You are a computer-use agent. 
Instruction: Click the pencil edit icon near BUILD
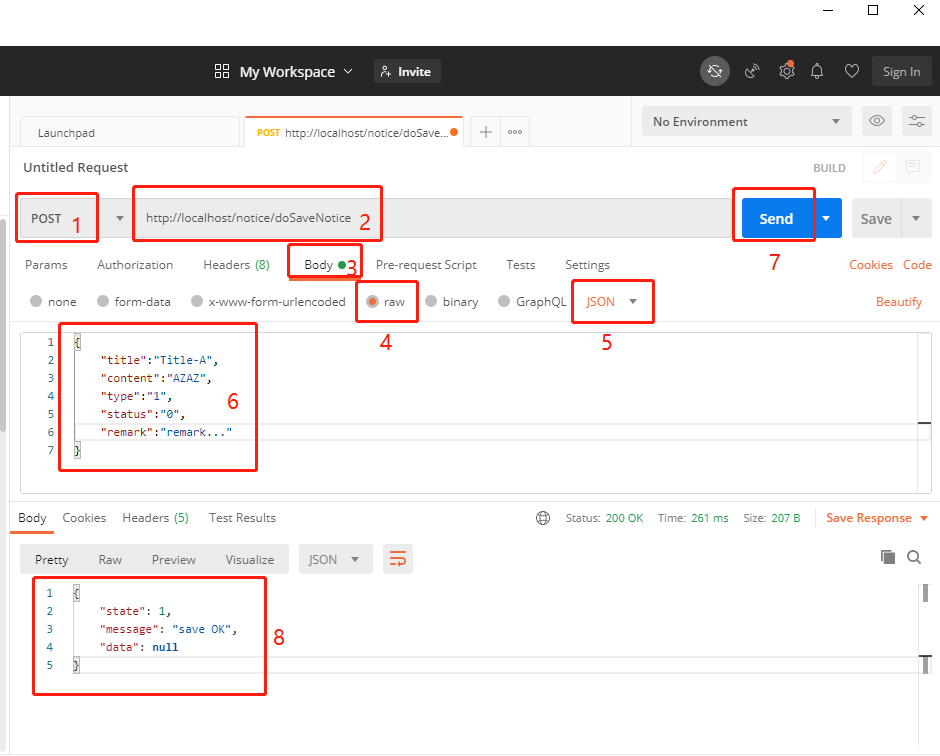pos(879,167)
